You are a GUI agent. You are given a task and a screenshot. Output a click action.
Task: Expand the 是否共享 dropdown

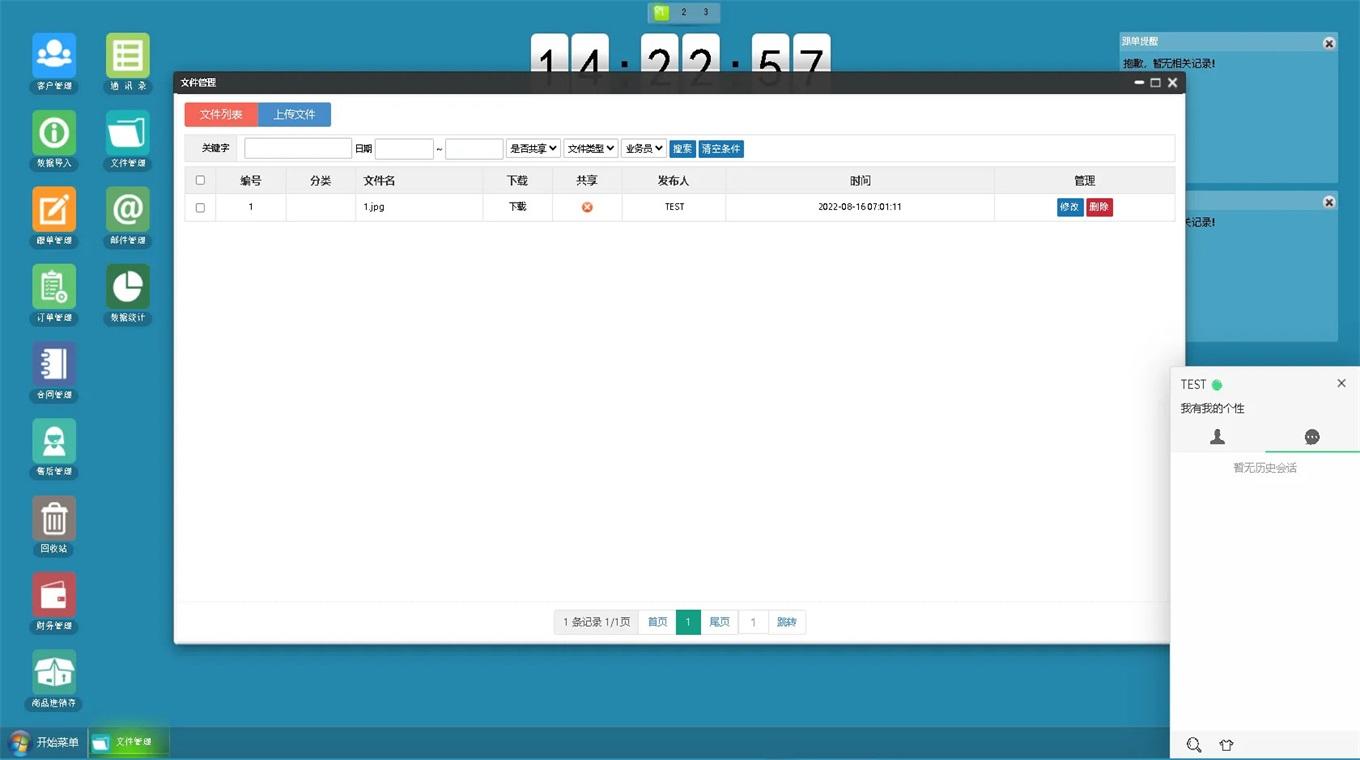pos(533,148)
